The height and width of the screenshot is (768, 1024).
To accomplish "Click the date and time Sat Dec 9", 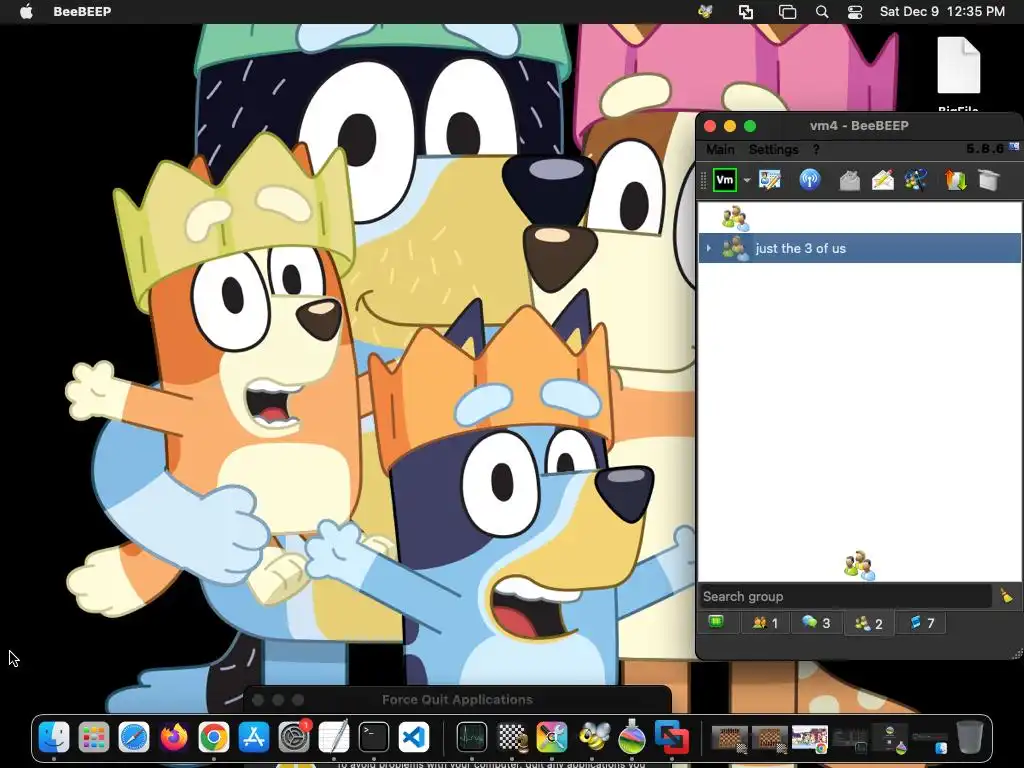I will 942,12.
